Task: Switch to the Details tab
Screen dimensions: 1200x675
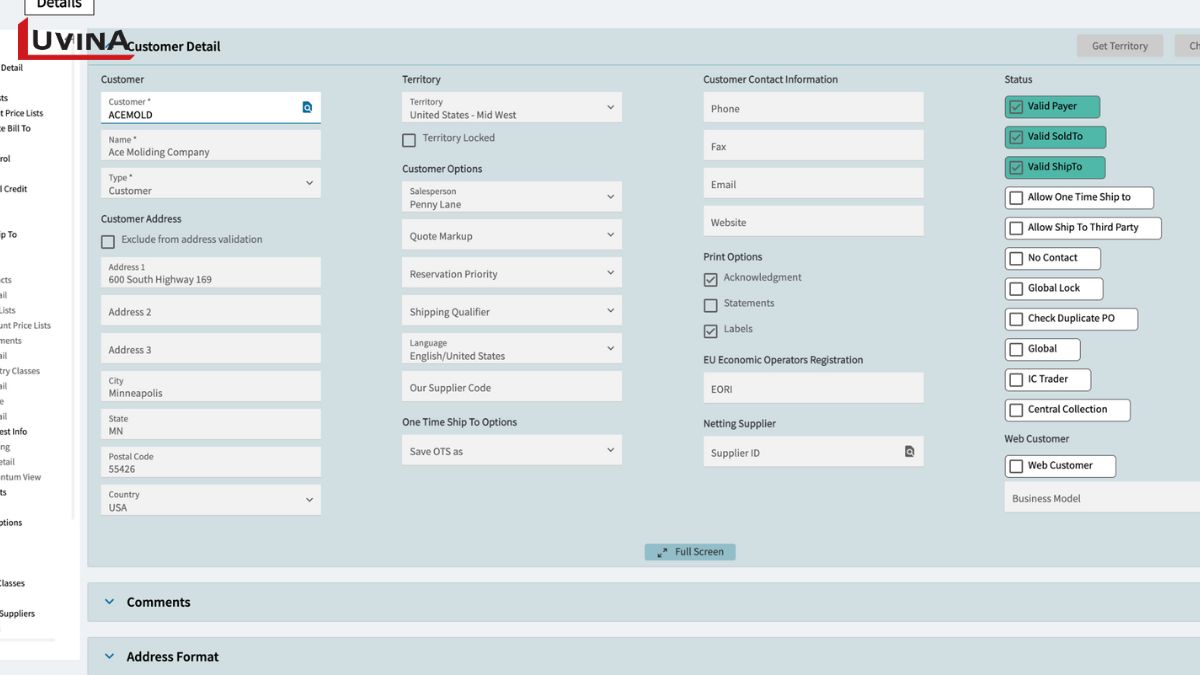Action: 59,5
